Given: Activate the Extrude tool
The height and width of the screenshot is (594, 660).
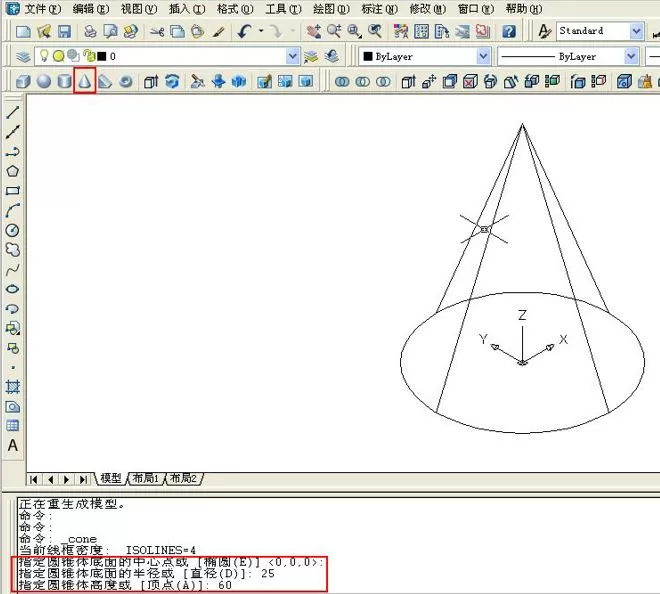Looking at the screenshot, I should (151, 81).
